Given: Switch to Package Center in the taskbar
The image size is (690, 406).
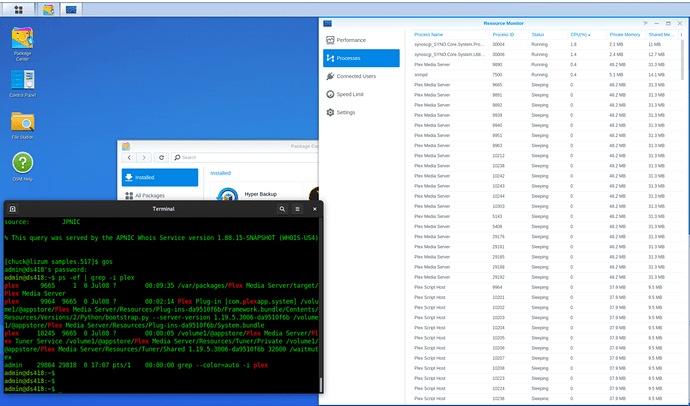Looking at the screenshot, I should click(48, 9).
